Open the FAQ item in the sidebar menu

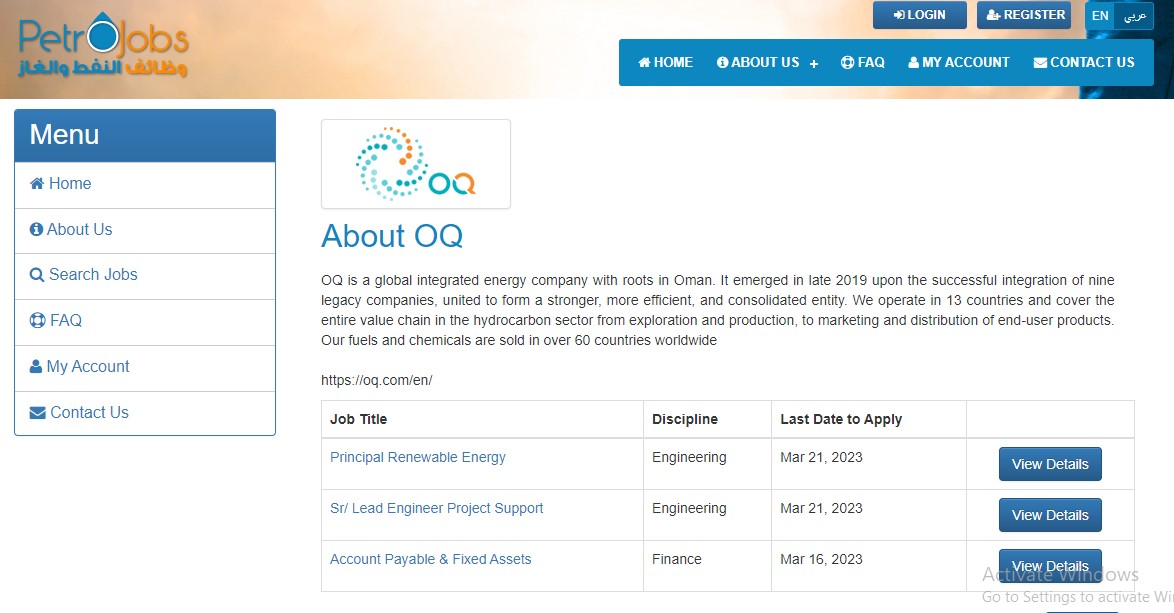[x=65, y=321]
